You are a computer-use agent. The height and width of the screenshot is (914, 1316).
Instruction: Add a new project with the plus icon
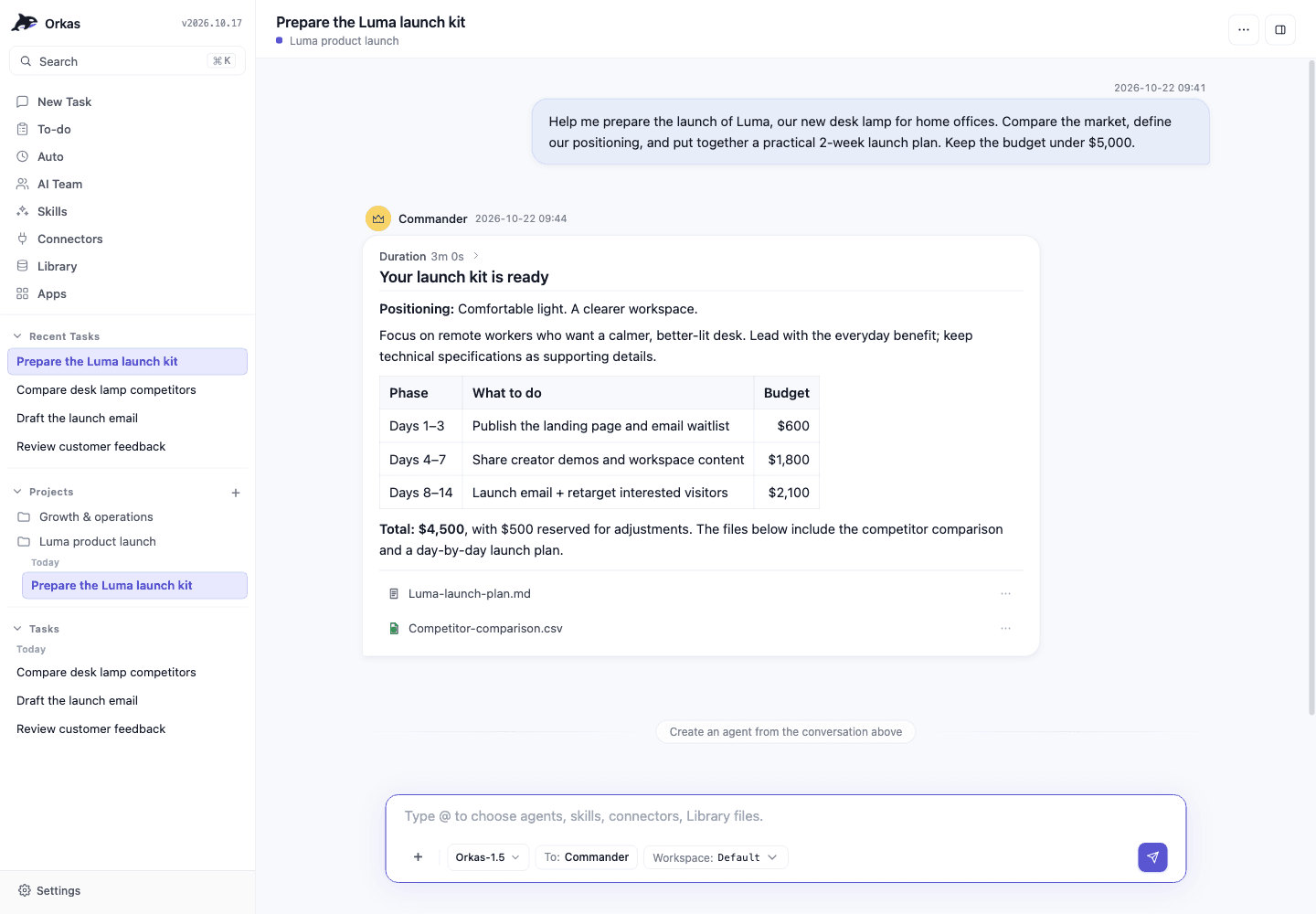[236, 493]
